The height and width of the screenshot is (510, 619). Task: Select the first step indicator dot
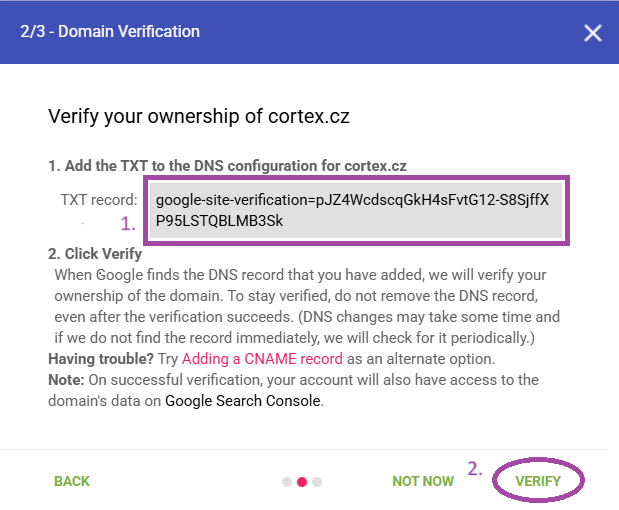pos(287,481)
